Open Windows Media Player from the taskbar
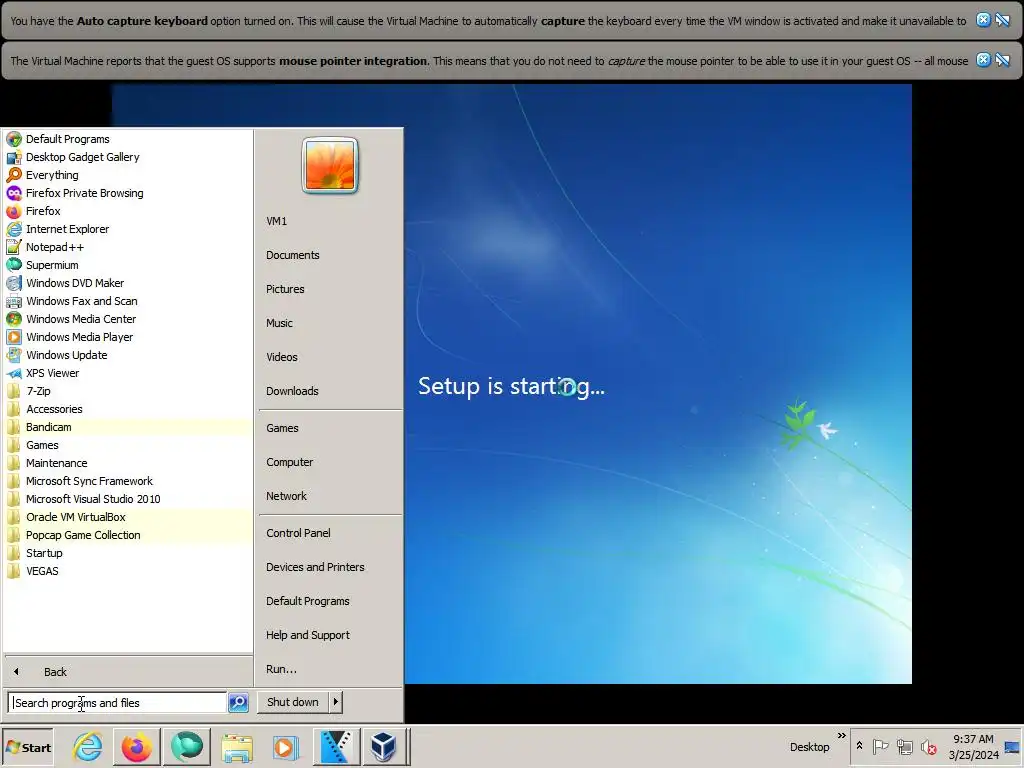The width and height of the screenshot is (1024, 768). 285,746
